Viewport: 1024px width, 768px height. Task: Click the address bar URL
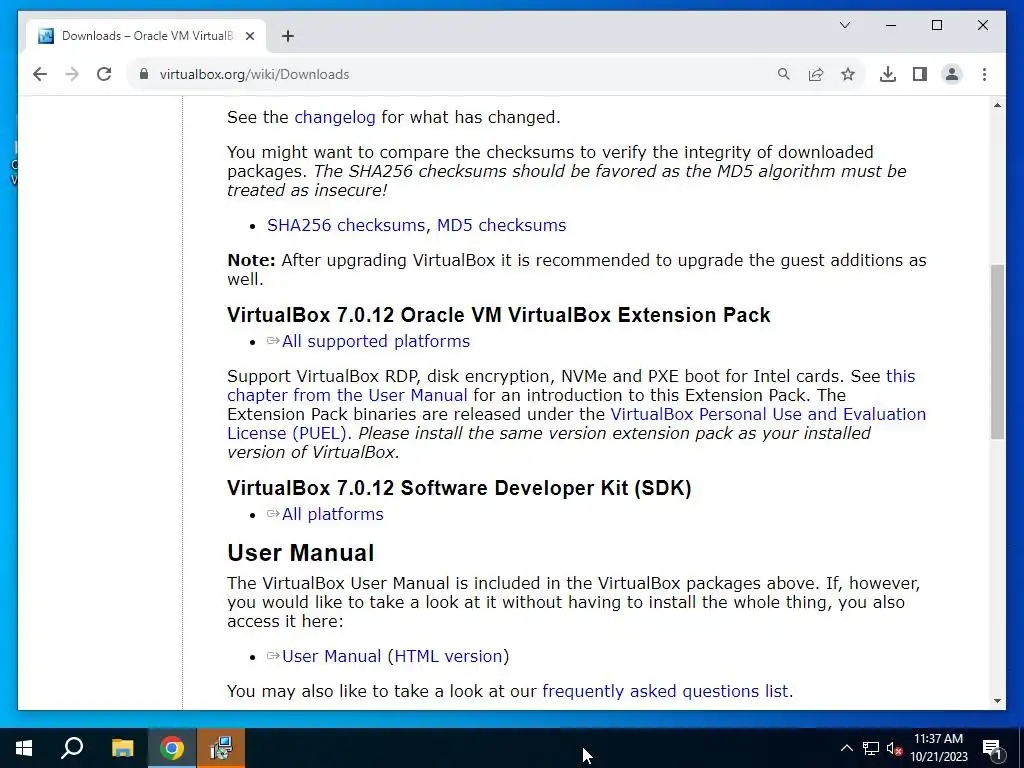(255, 74)
